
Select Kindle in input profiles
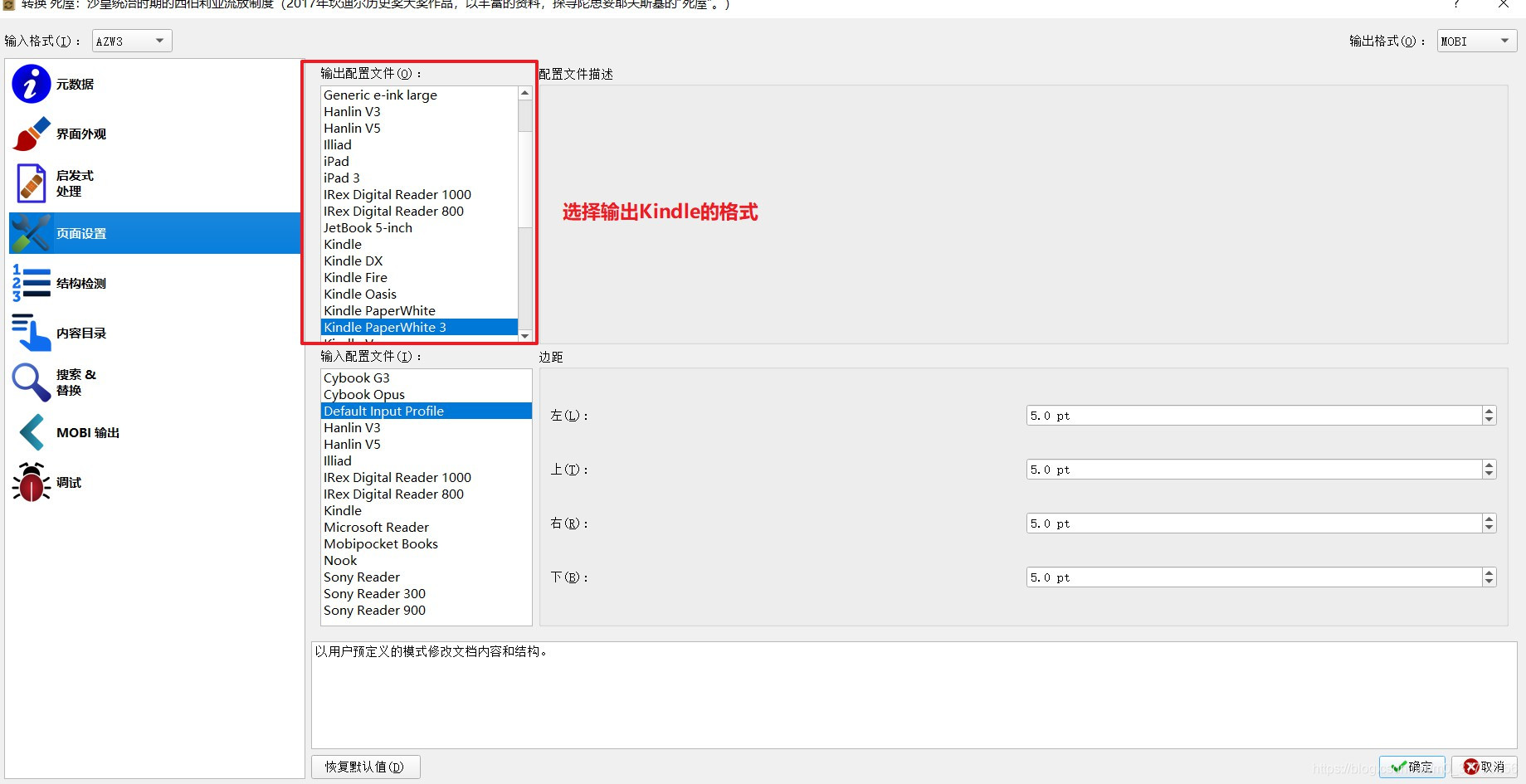(427, 510)
